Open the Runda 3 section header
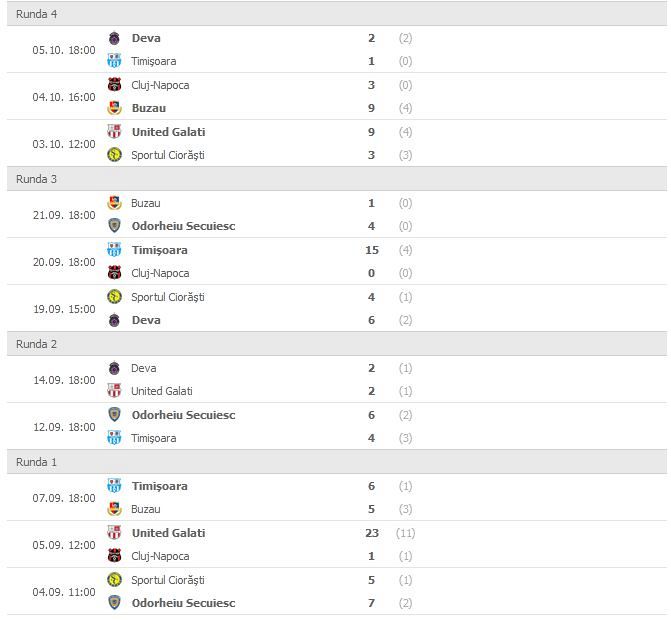Image resolution: width=671 pixels, height=620 pixels. pyautogui.click(x=37, y=179)
